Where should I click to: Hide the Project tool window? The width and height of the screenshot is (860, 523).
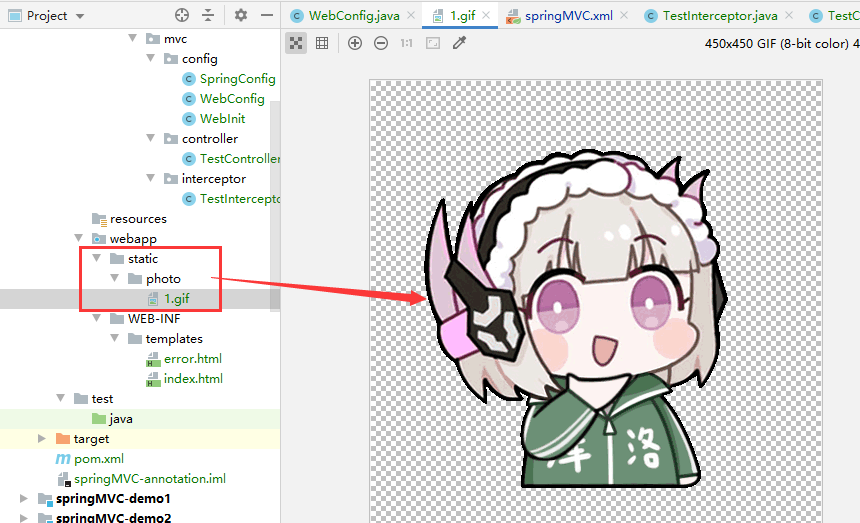point(267,15)
